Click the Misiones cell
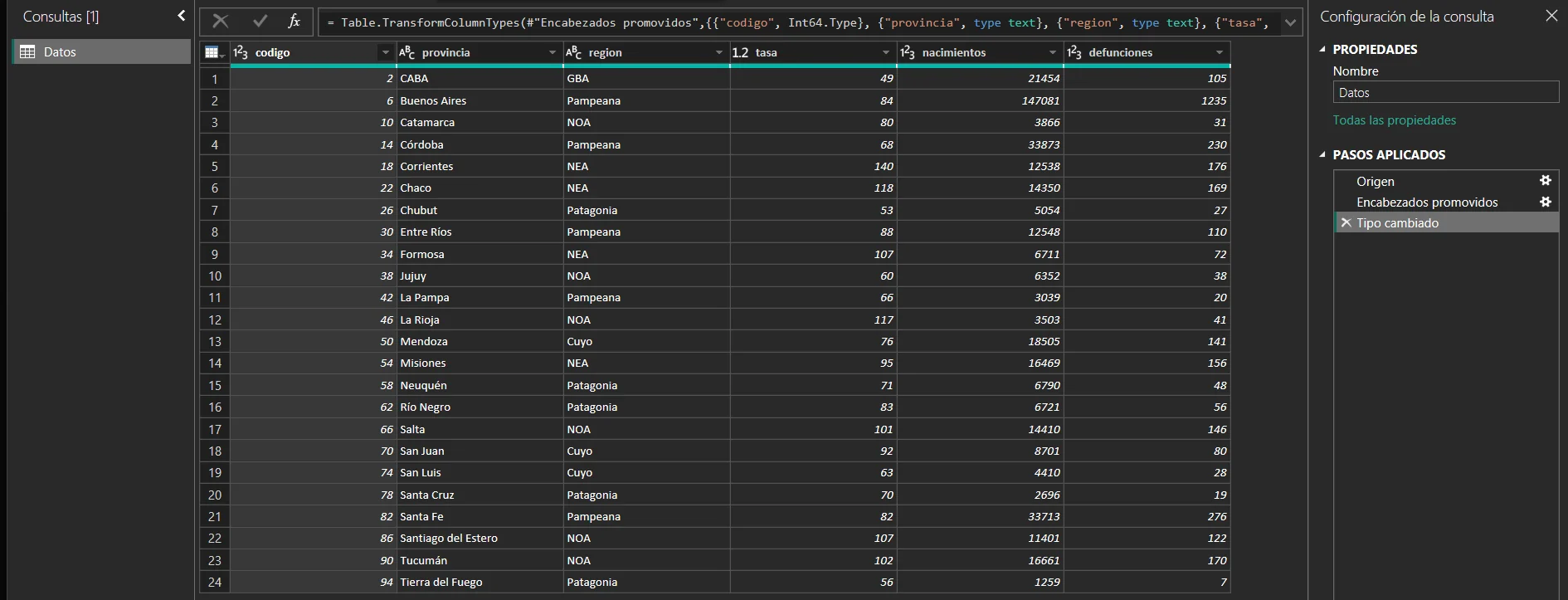 480,363
